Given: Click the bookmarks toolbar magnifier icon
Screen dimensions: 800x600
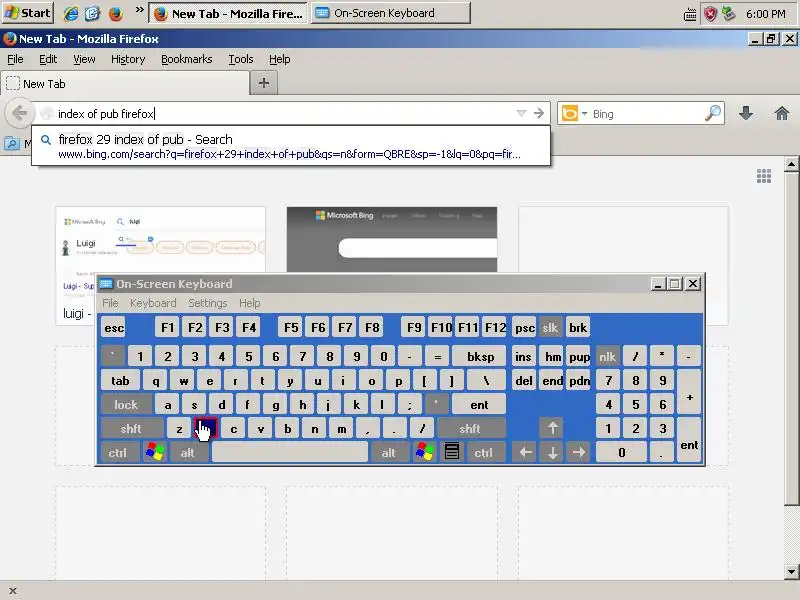Looking at the screenshot, I should 11,143.
